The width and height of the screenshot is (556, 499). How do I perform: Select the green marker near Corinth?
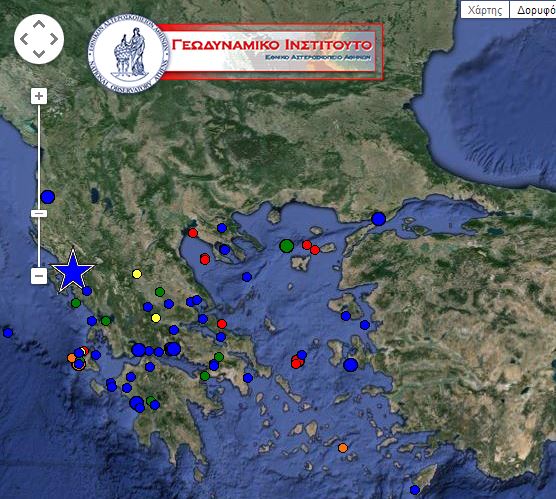pos(205,376)
